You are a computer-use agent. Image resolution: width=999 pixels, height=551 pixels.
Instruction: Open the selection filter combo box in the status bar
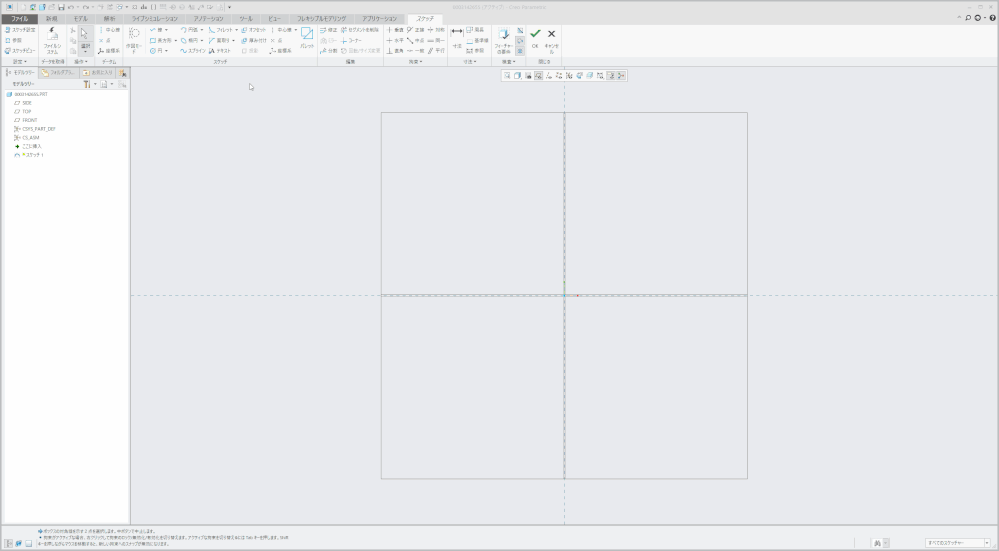point(958,542)
